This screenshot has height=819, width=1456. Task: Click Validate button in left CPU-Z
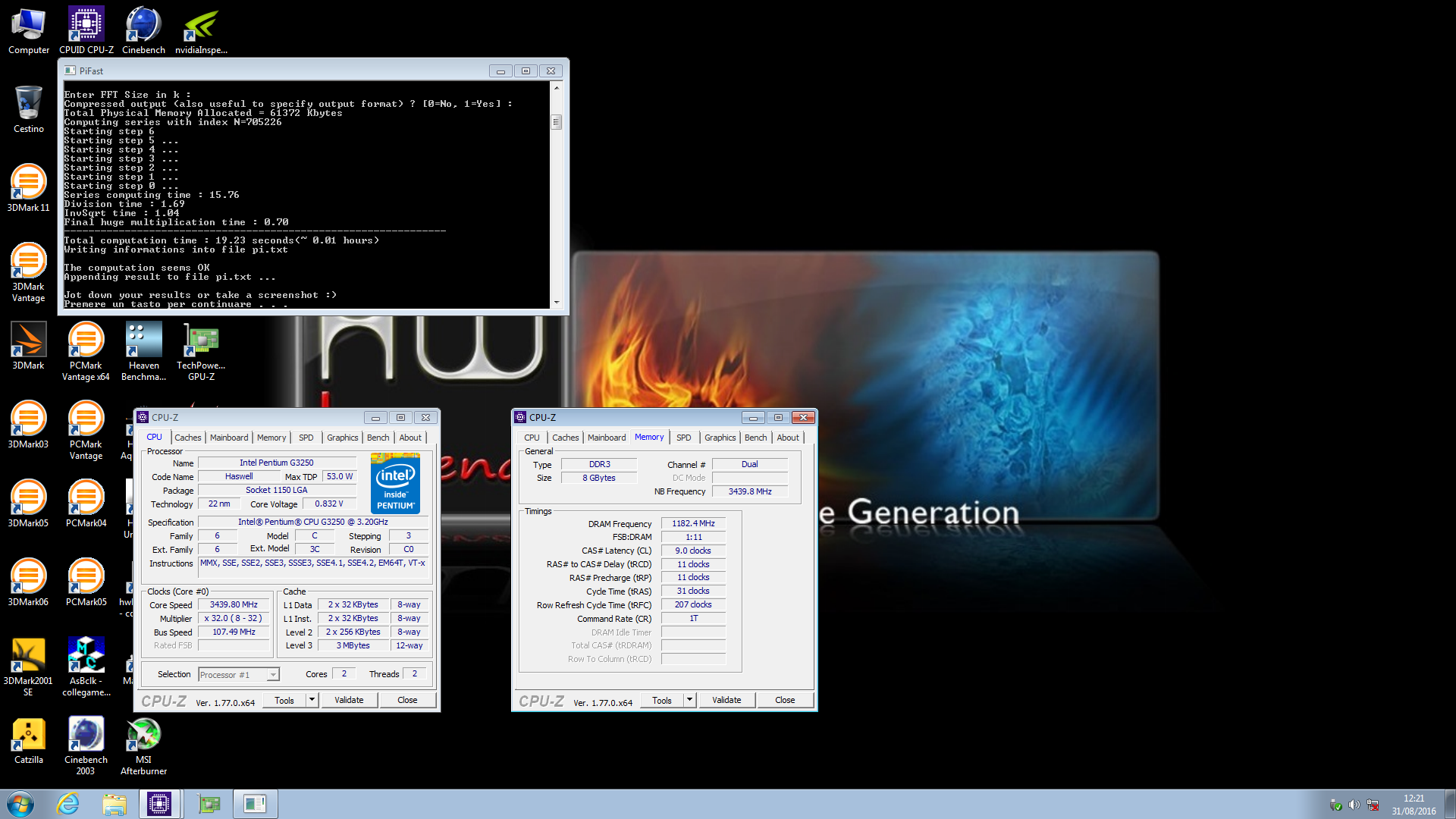point(349,700)
